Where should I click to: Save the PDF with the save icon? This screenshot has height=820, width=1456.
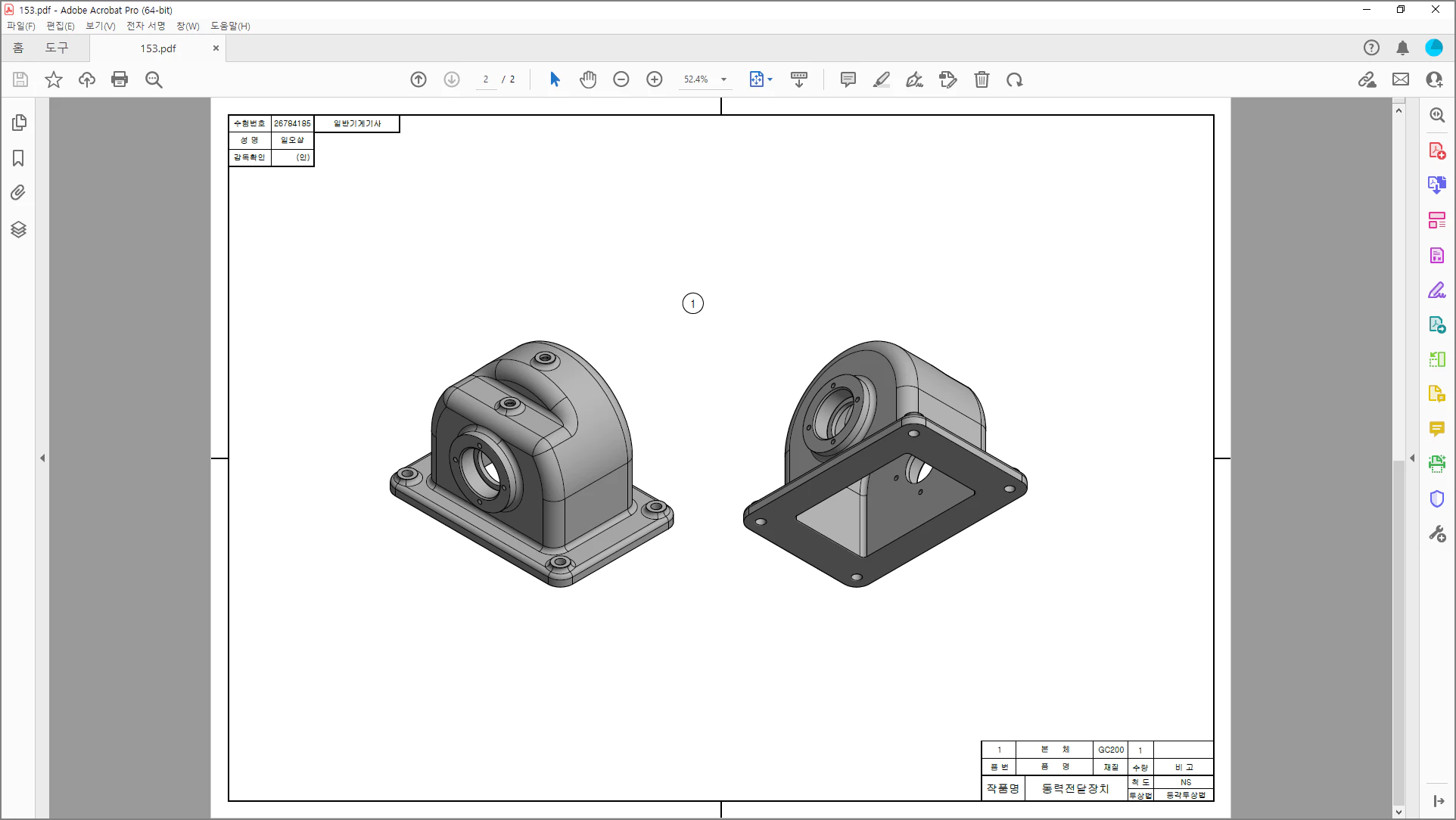coord(20,79)
